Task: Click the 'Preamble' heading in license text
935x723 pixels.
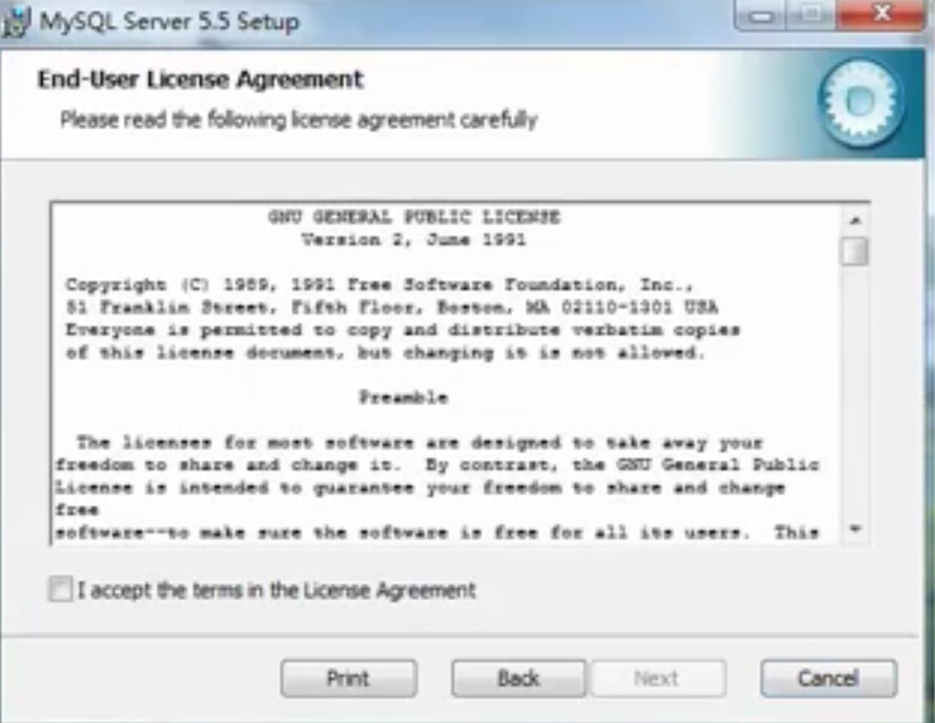Action: click(x=403, y=398)
